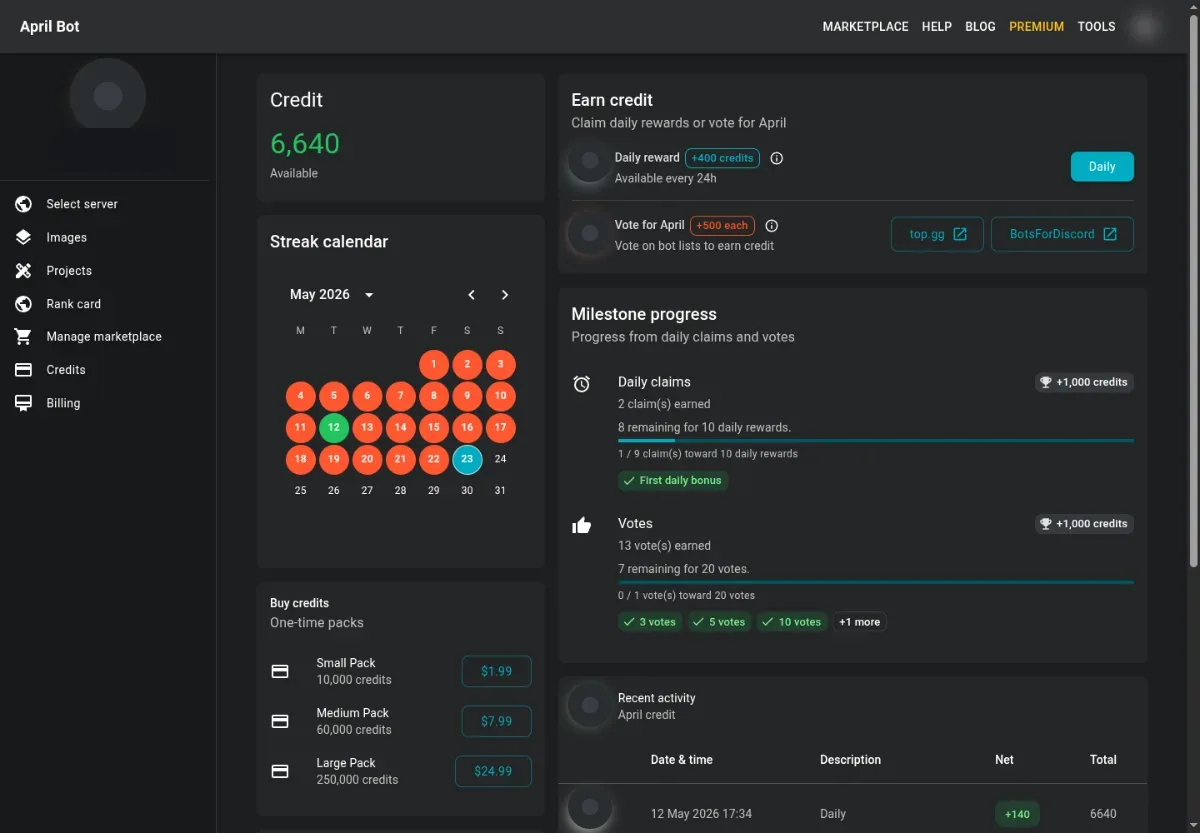Click the profile avatar in sidebar

(108, 96)
